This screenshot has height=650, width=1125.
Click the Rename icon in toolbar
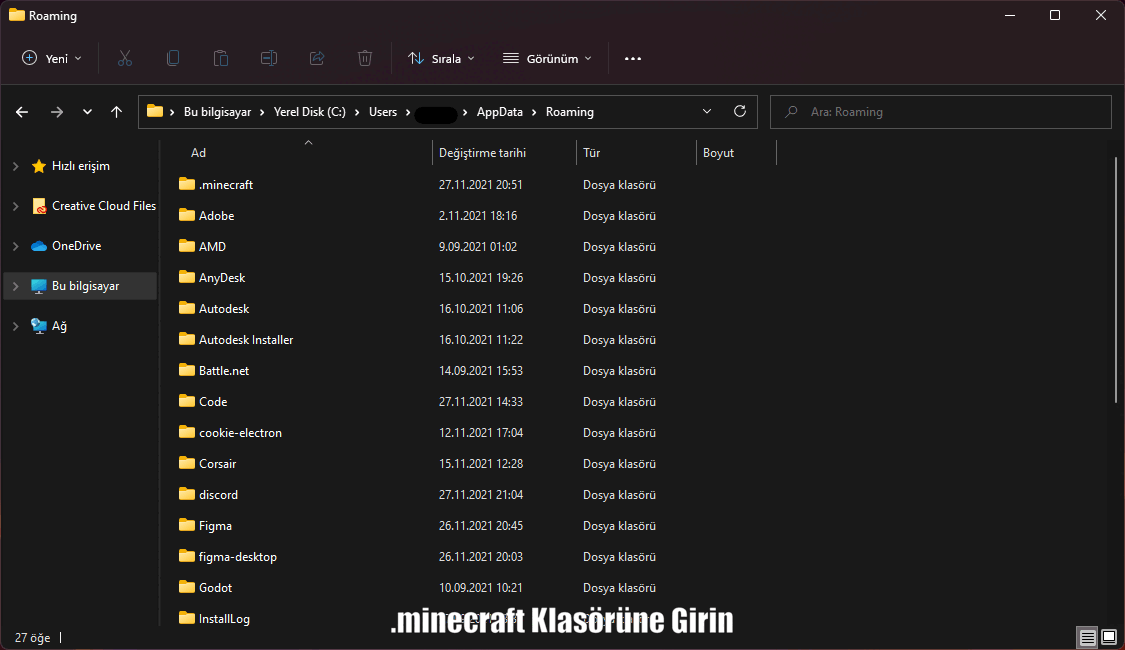coord(269,58)
